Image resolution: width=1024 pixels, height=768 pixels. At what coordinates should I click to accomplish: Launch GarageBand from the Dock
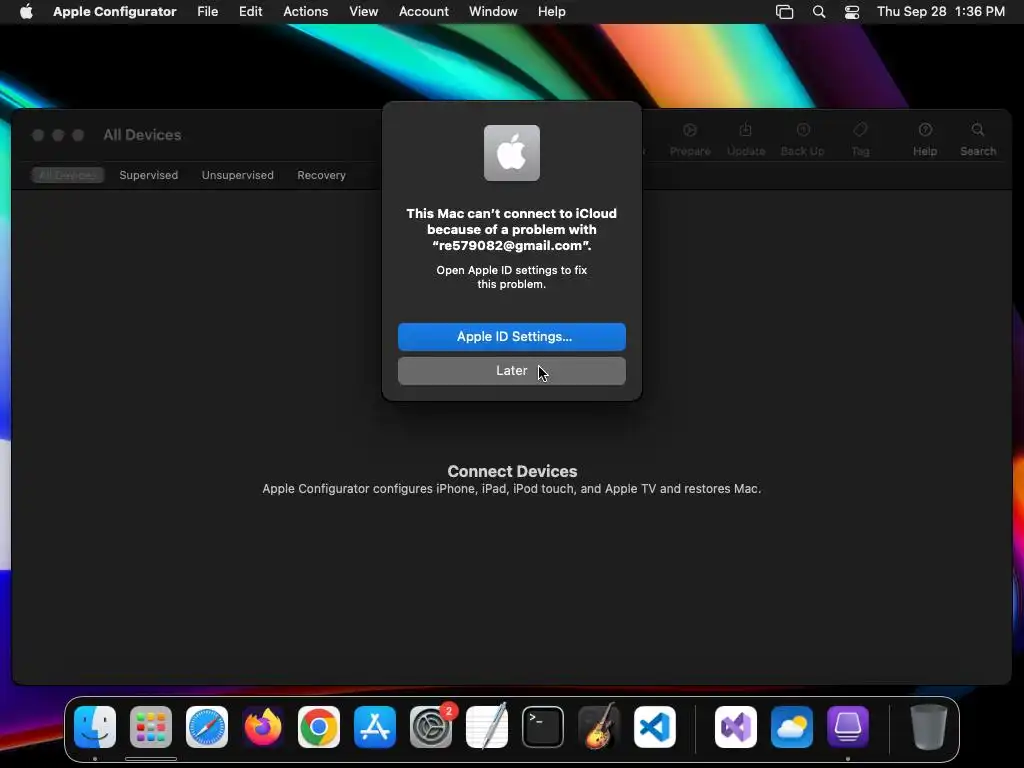[599, 727]
